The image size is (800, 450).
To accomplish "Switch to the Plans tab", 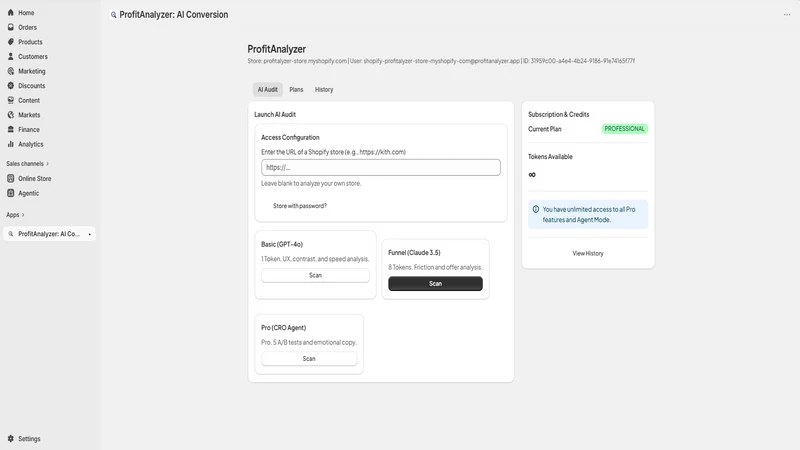I will (296, 89).
